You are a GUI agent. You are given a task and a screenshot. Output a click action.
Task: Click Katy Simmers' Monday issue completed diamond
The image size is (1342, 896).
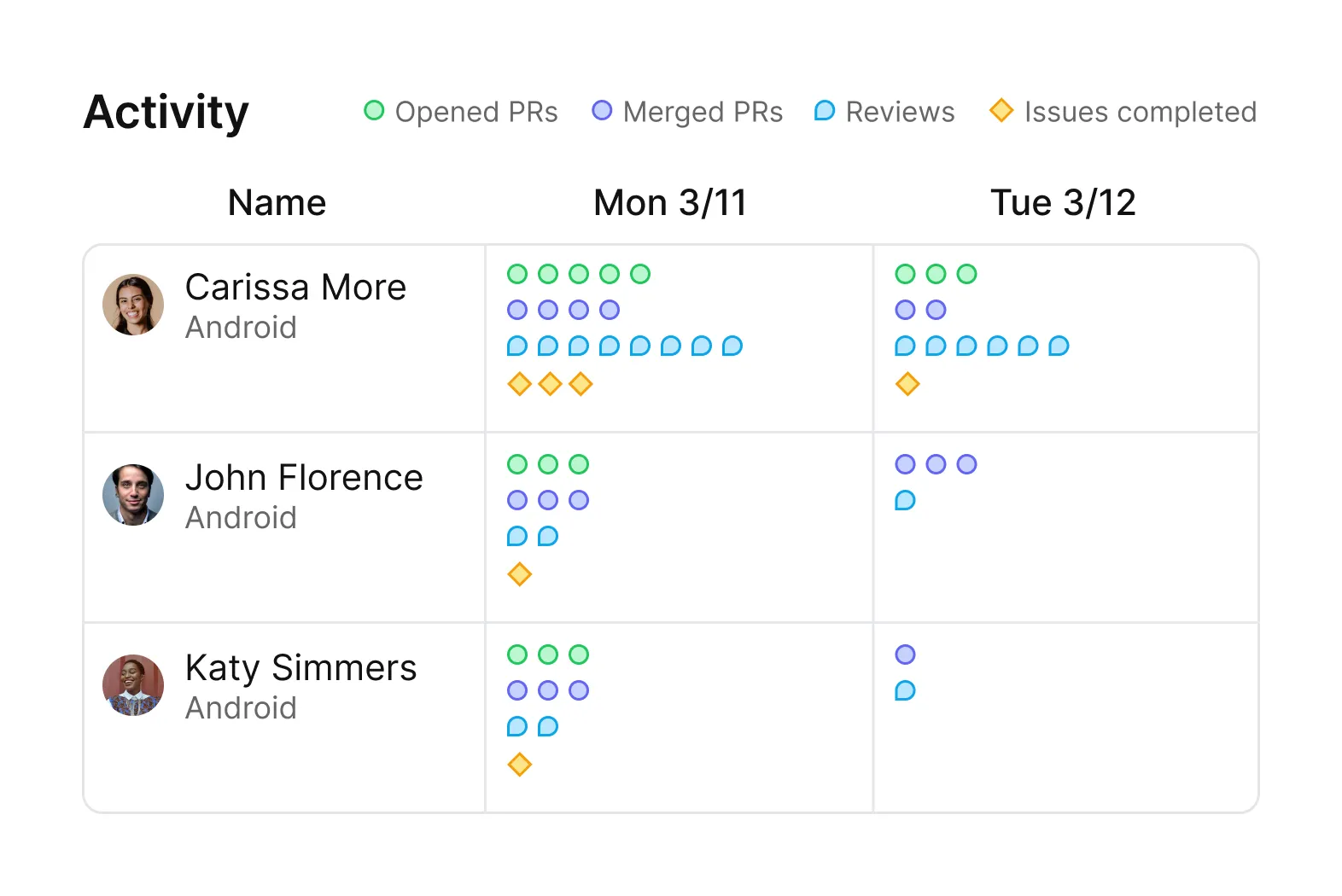[520, 765]
